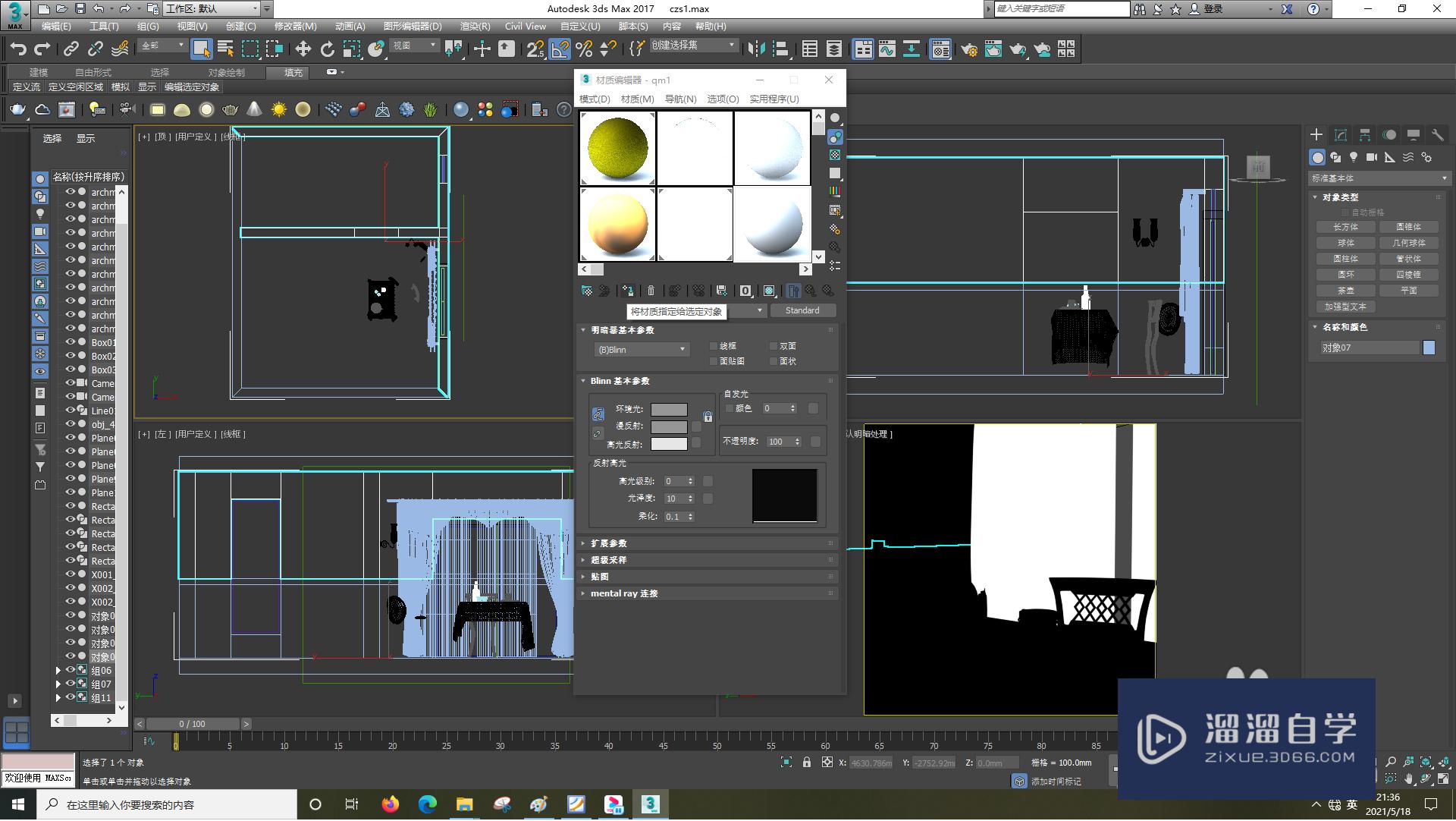Click the diffuse color swatch
This screenshot has width=1456, height=821.
(x=668, y=427)
